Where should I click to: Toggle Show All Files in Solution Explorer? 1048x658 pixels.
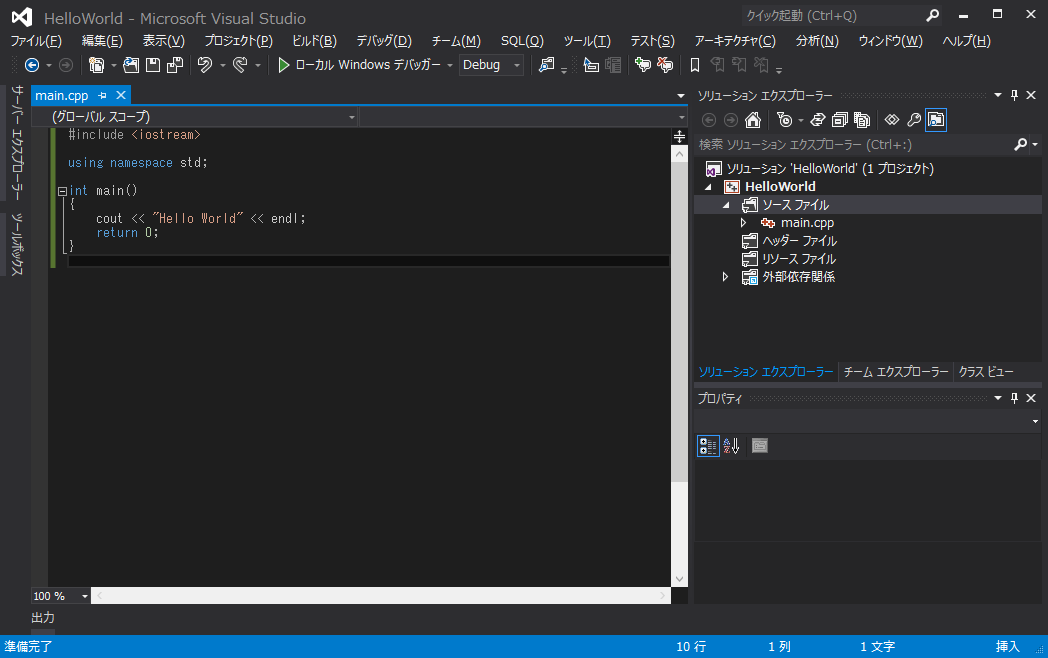pos(863,119)
